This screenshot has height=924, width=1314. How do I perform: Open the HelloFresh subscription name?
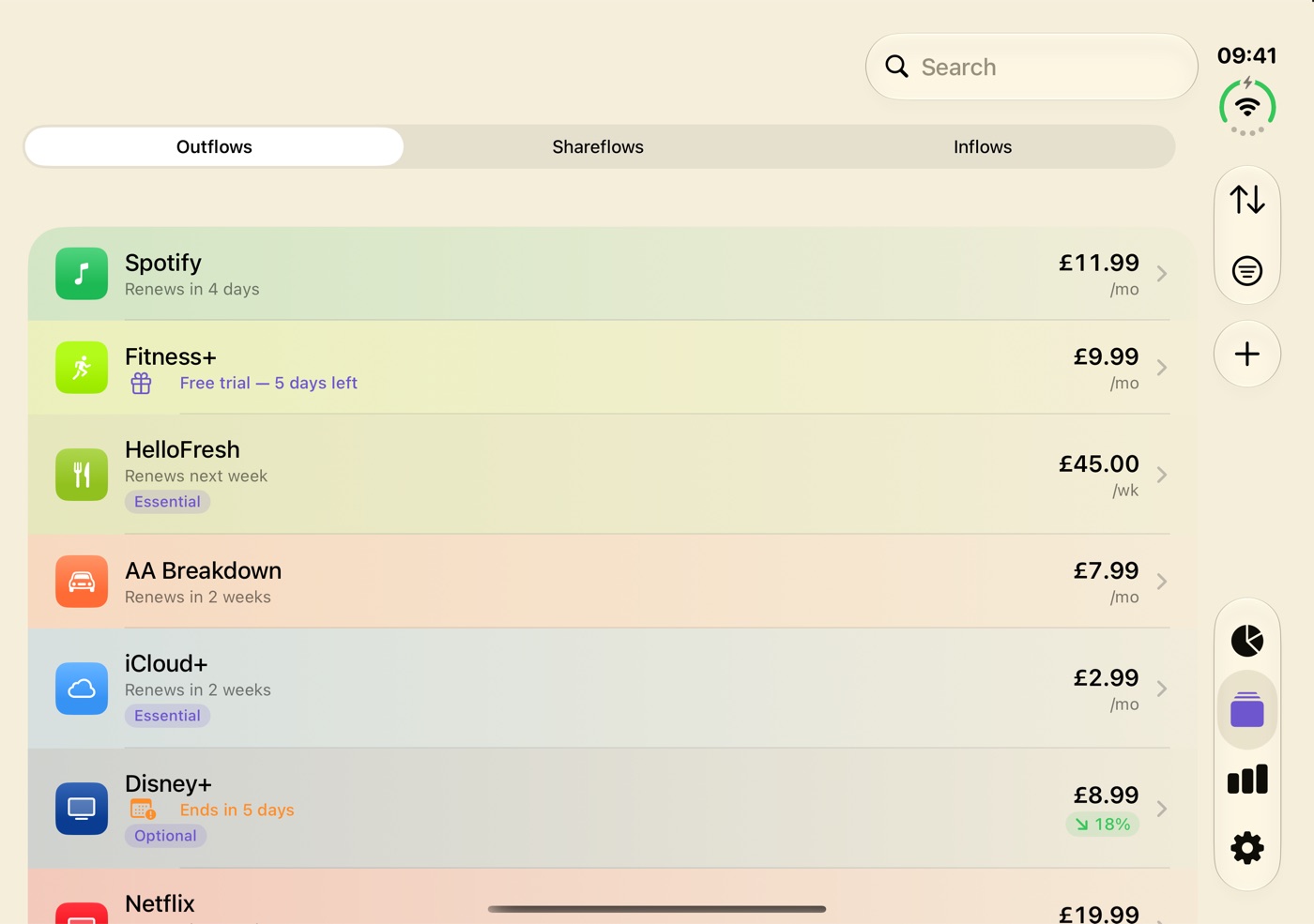click(x=182, y=449)
